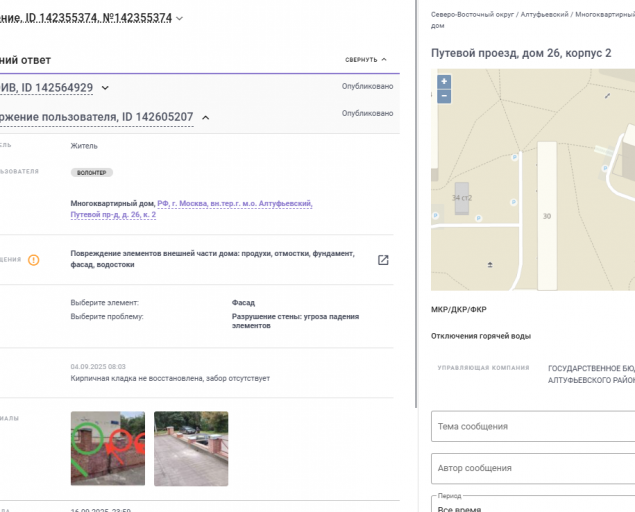Viewport: 635px width, 512px height.
Task: Click the Волонтер badge
Action: [x=92, y=173]
